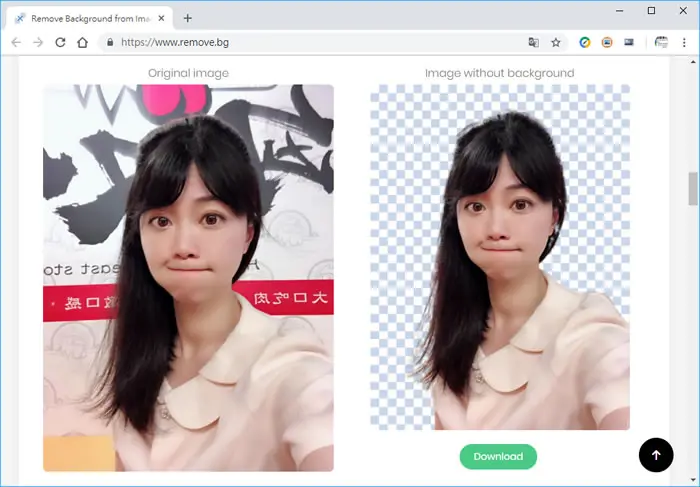Click the calendar extension icon in toolbar
The height and width of the screenshot is (487, 700).
661,42
